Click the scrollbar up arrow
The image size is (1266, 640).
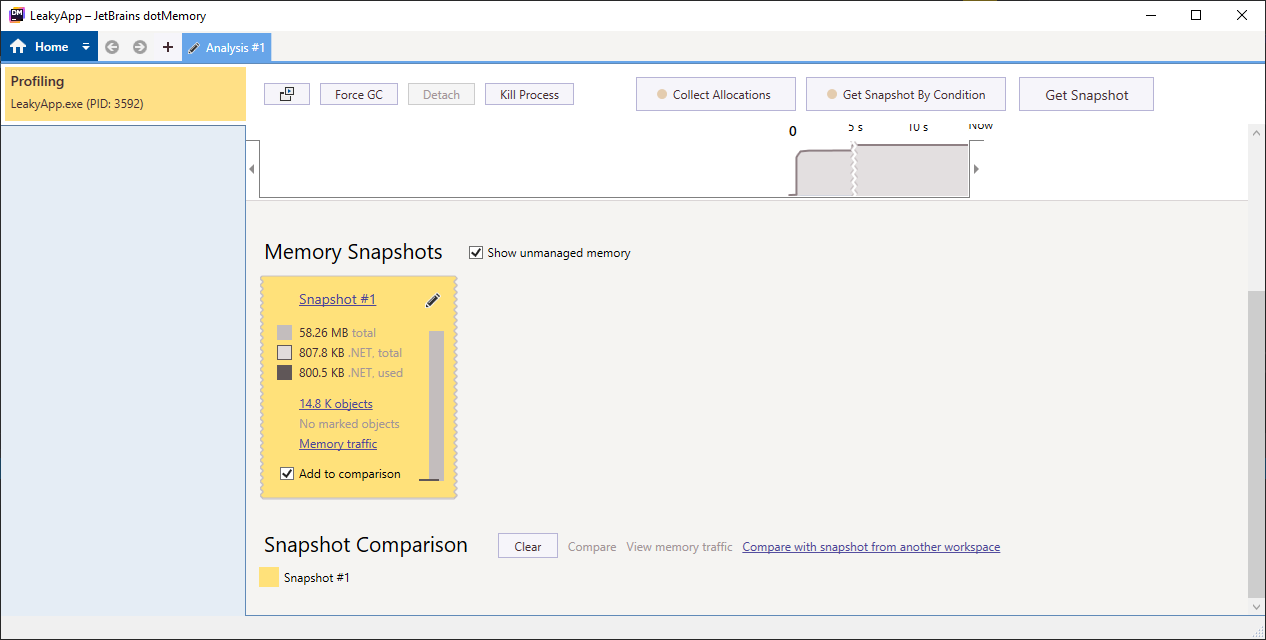[1256, 132]
